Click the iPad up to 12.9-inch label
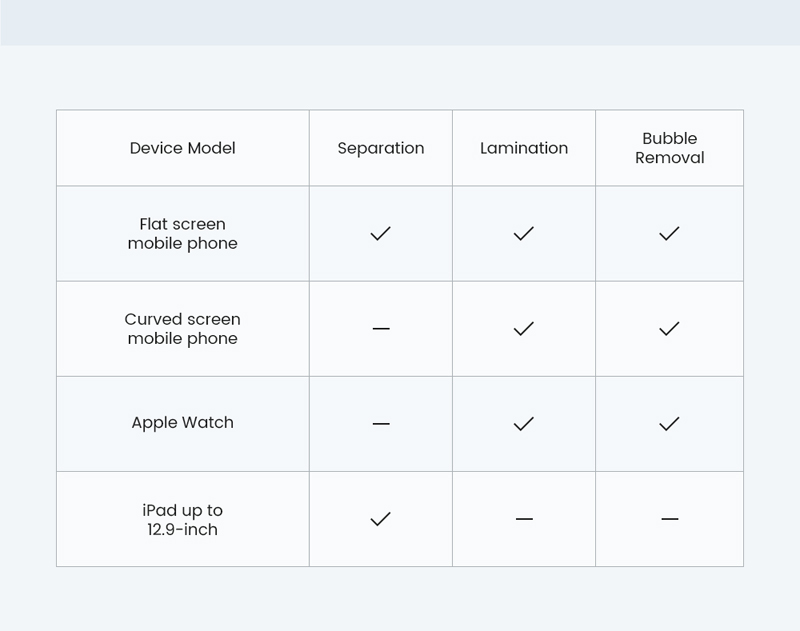The height and width of the screenshot is (631, 800). pyautogui.click(x=183, y=520)
